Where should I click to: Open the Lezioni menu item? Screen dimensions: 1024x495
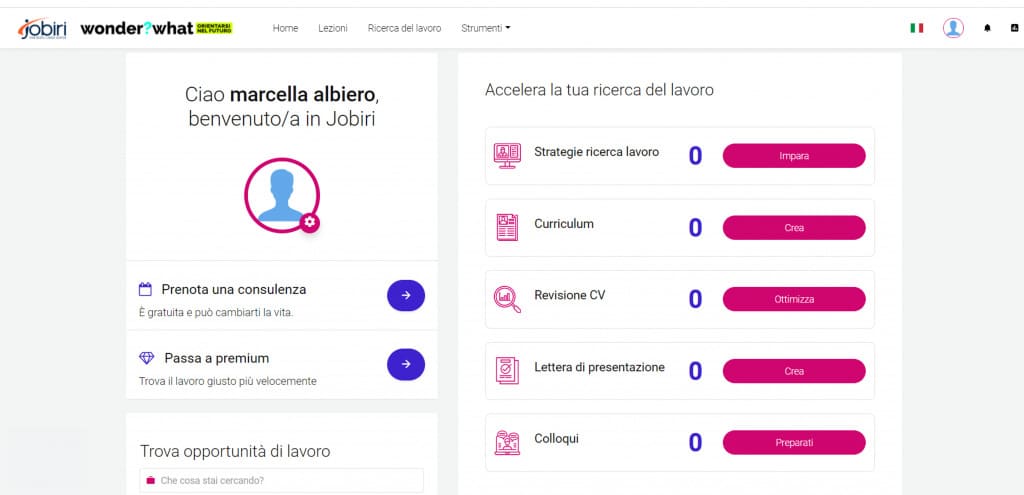(x=333, y=28)
